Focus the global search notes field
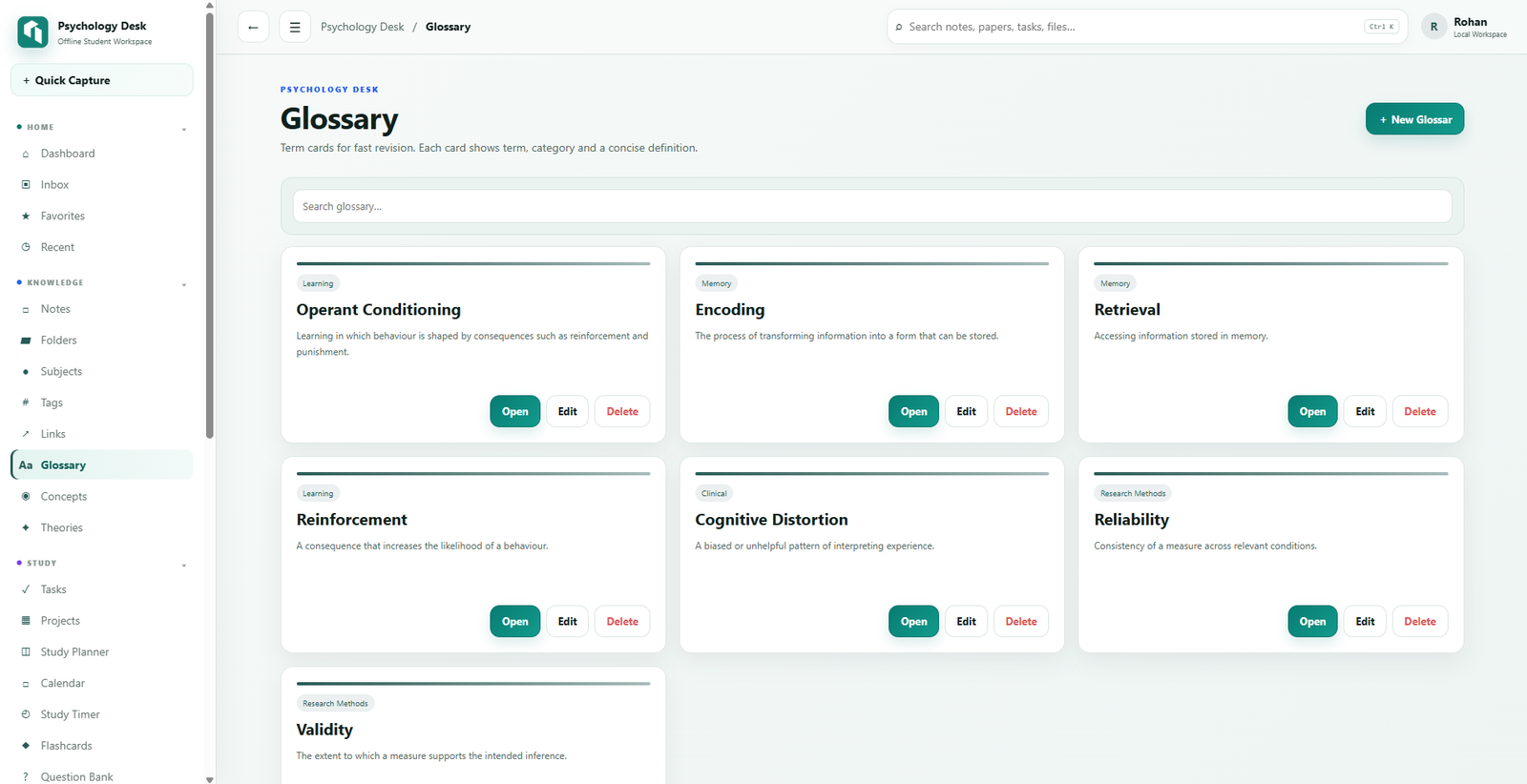Screen dimensions: 1527x784 click(1146, 27)
